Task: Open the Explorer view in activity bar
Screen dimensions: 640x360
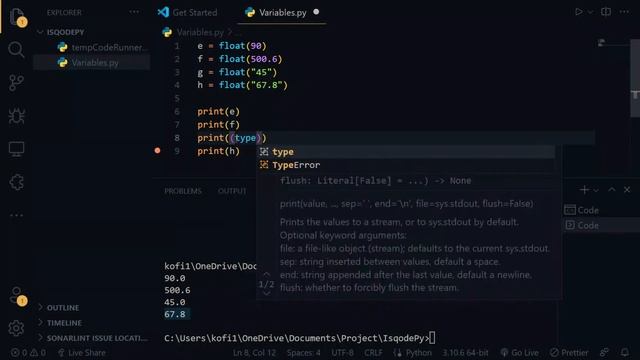Action: pyautogui.click(x=16, y=16)
